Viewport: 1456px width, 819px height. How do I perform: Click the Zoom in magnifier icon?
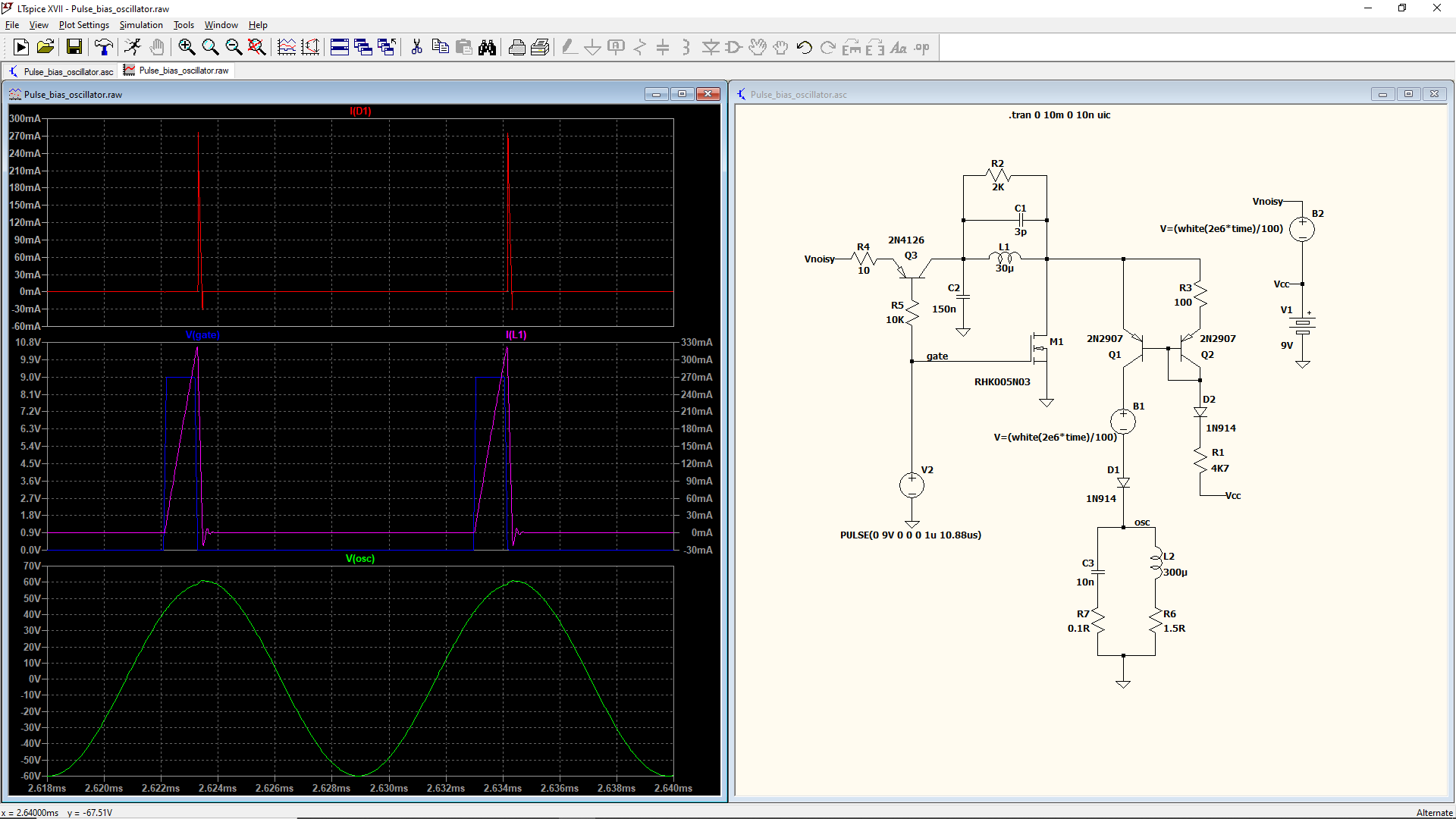(x=187, y=47)
